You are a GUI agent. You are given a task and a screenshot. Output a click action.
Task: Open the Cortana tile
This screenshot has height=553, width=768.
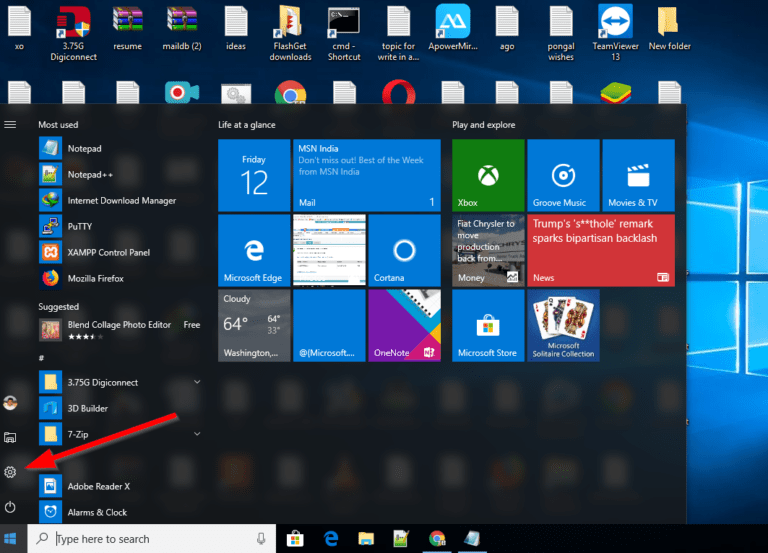point(404,250)
